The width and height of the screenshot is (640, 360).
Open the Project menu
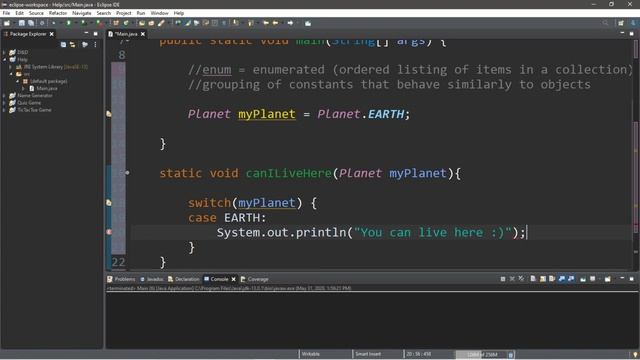pyautogui.click(x=124, y=13)
